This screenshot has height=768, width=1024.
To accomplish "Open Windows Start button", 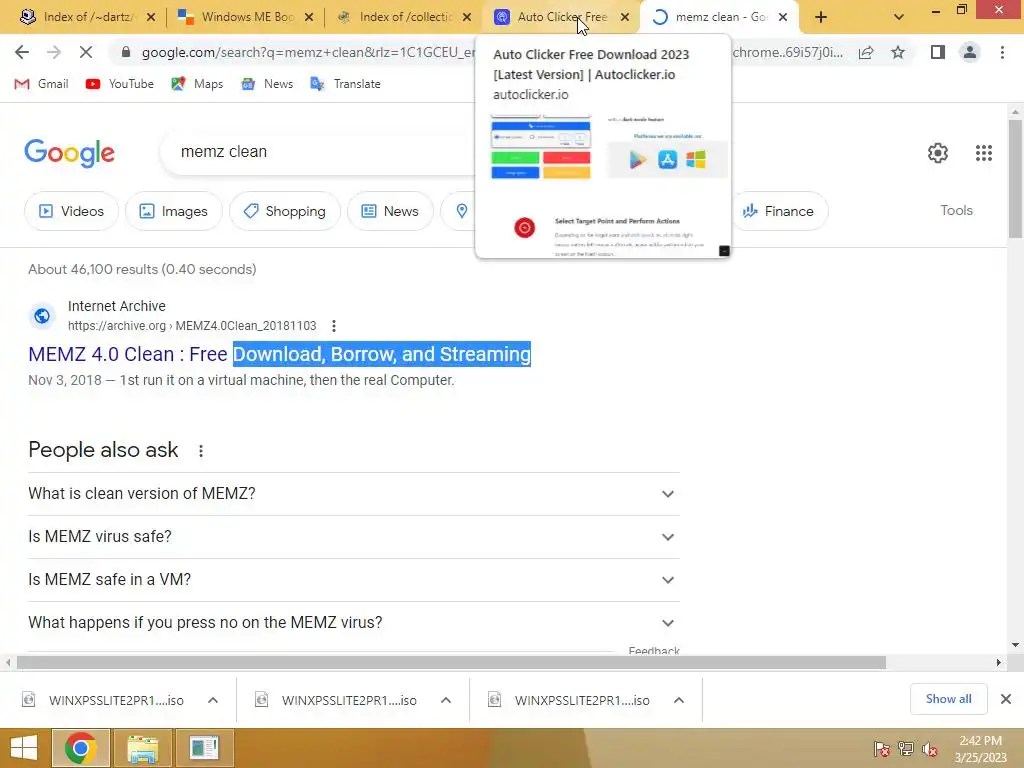I will pyautogui.click(x=24, y=748).
